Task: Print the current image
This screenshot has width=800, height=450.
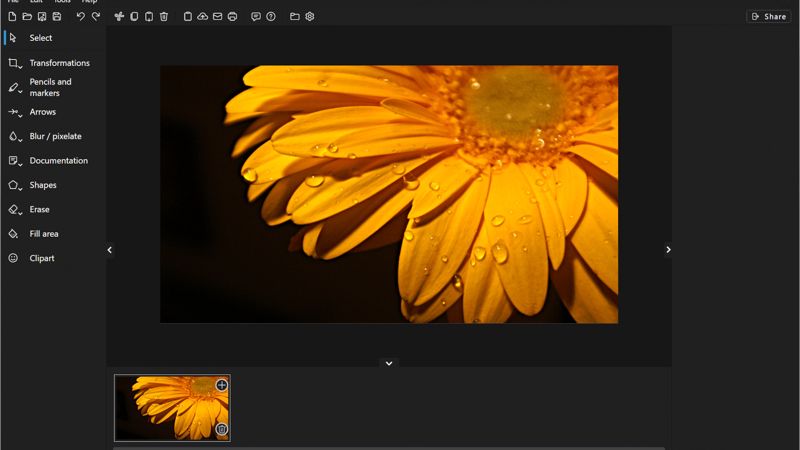Action: click(232, 16)
